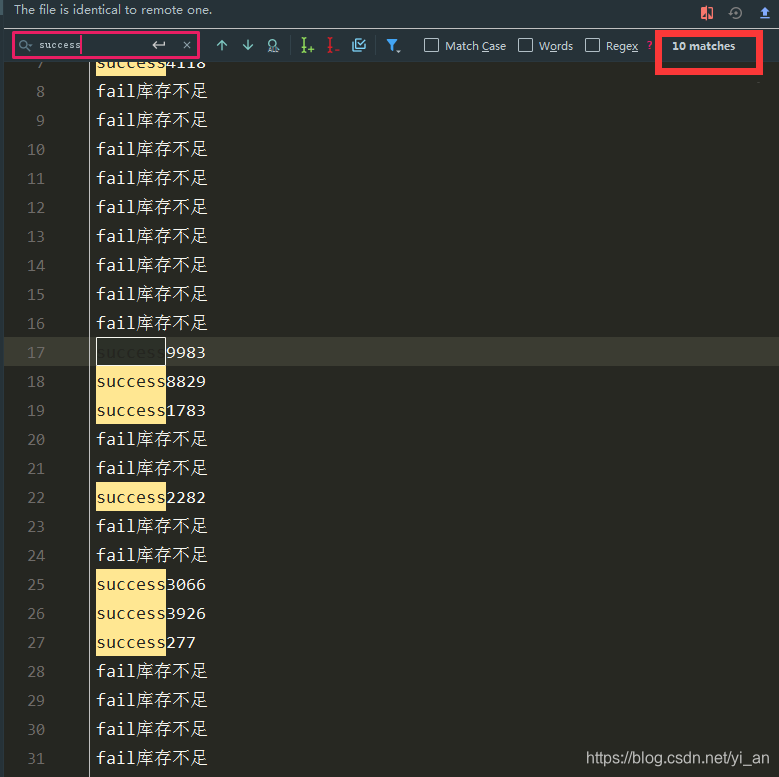Open regex help question mark
Screen dimensions: 779x777
tap(649, 45)
